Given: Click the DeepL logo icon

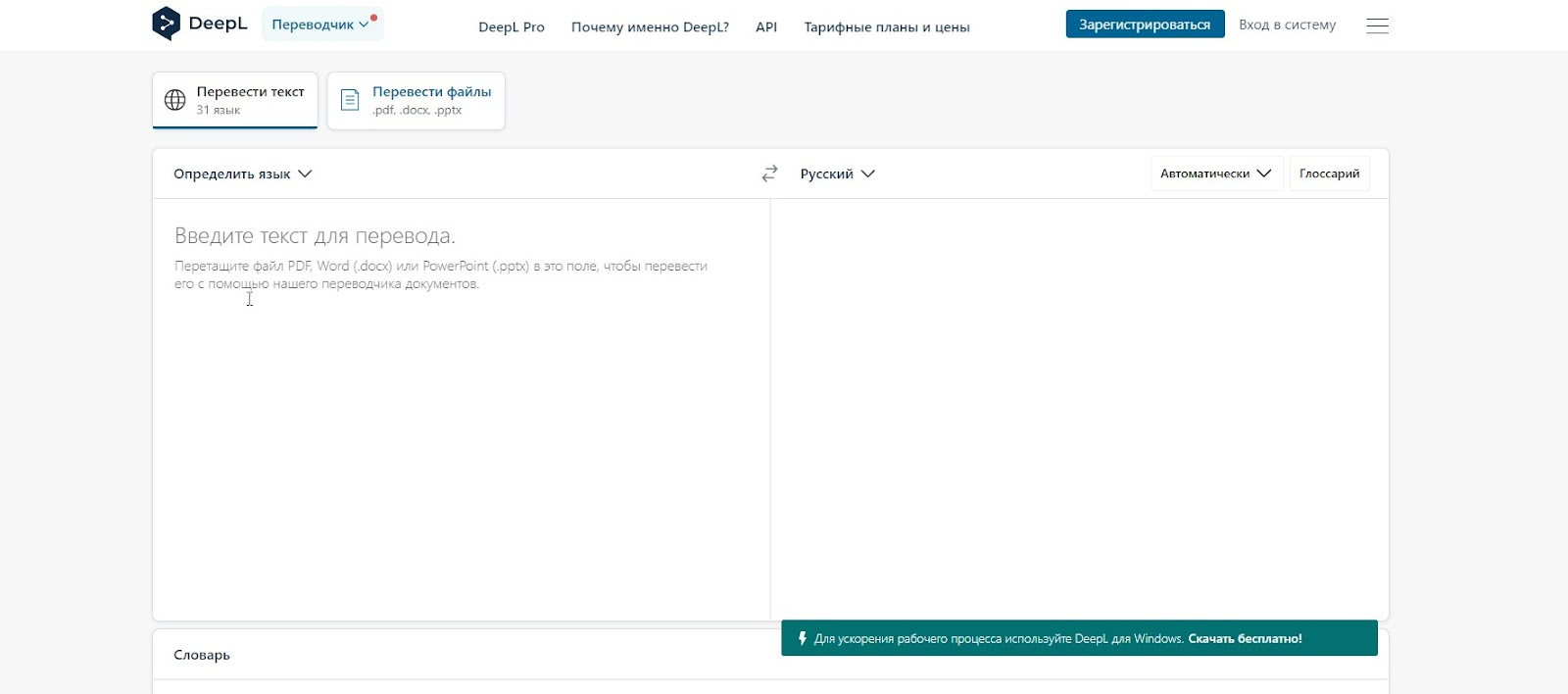Looking at the screenshot, I should point(167,24).
